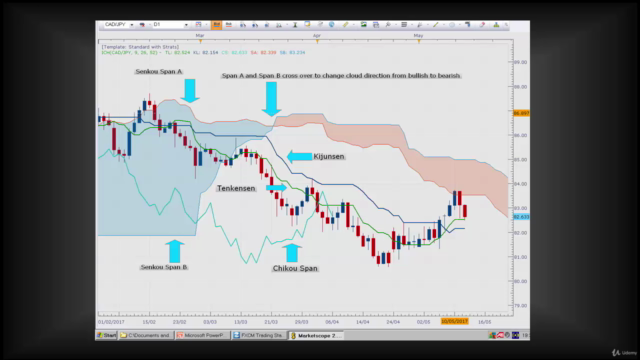Viewport: 640px width, 360px height.
Task: Click the red pin toolbar icon
Action: tap(482, 25)
